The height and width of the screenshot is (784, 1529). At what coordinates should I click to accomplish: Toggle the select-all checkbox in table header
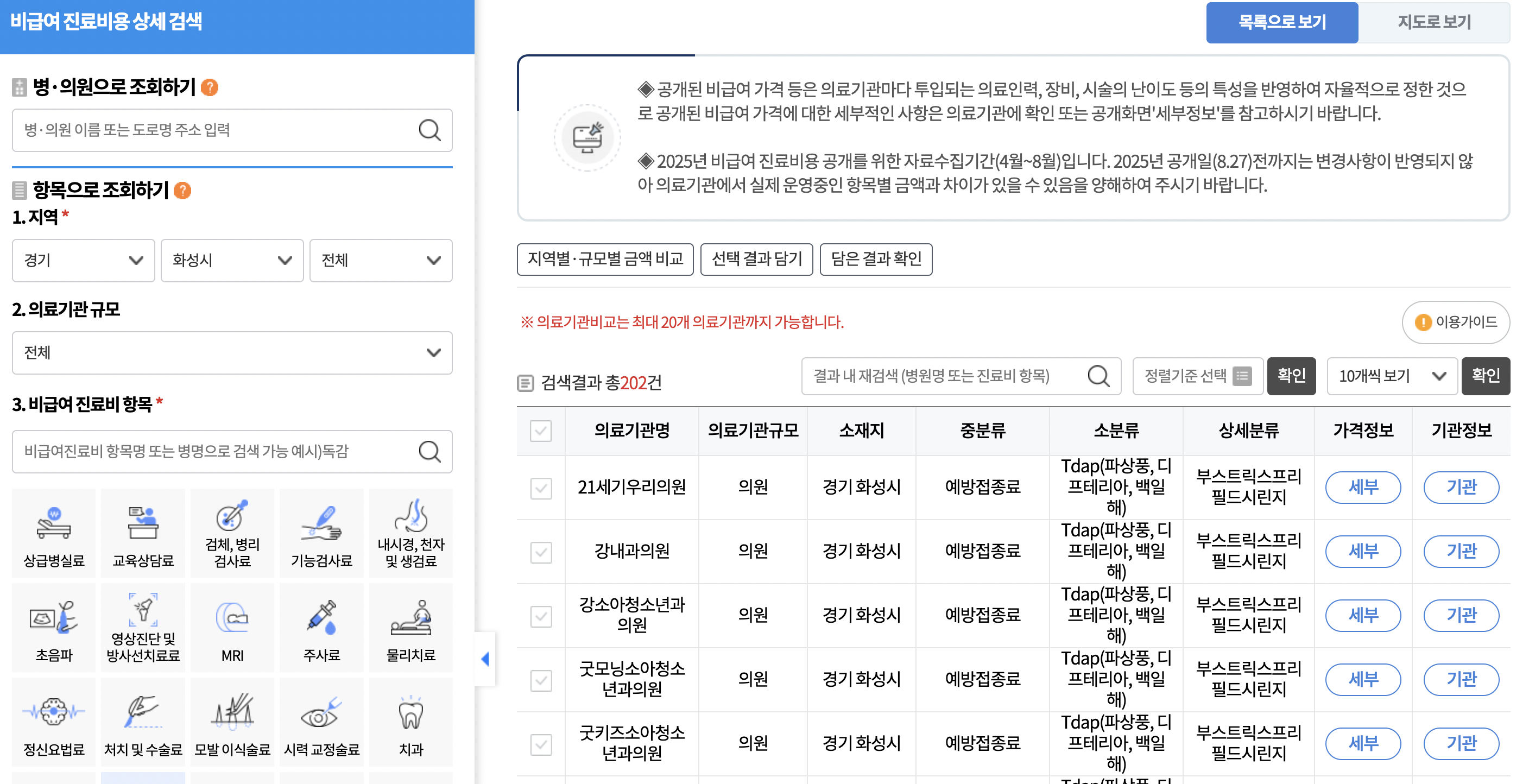541,432
